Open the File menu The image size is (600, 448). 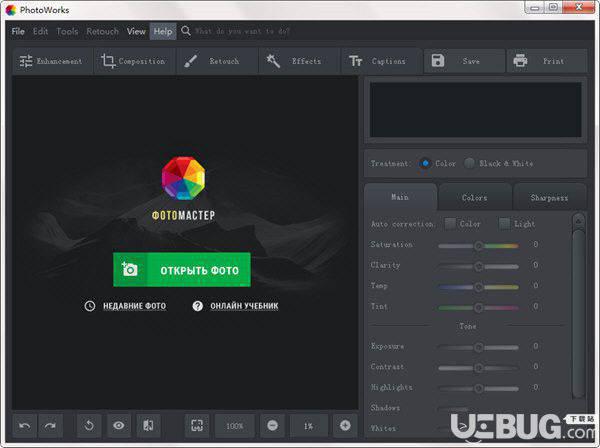[18, 31]
